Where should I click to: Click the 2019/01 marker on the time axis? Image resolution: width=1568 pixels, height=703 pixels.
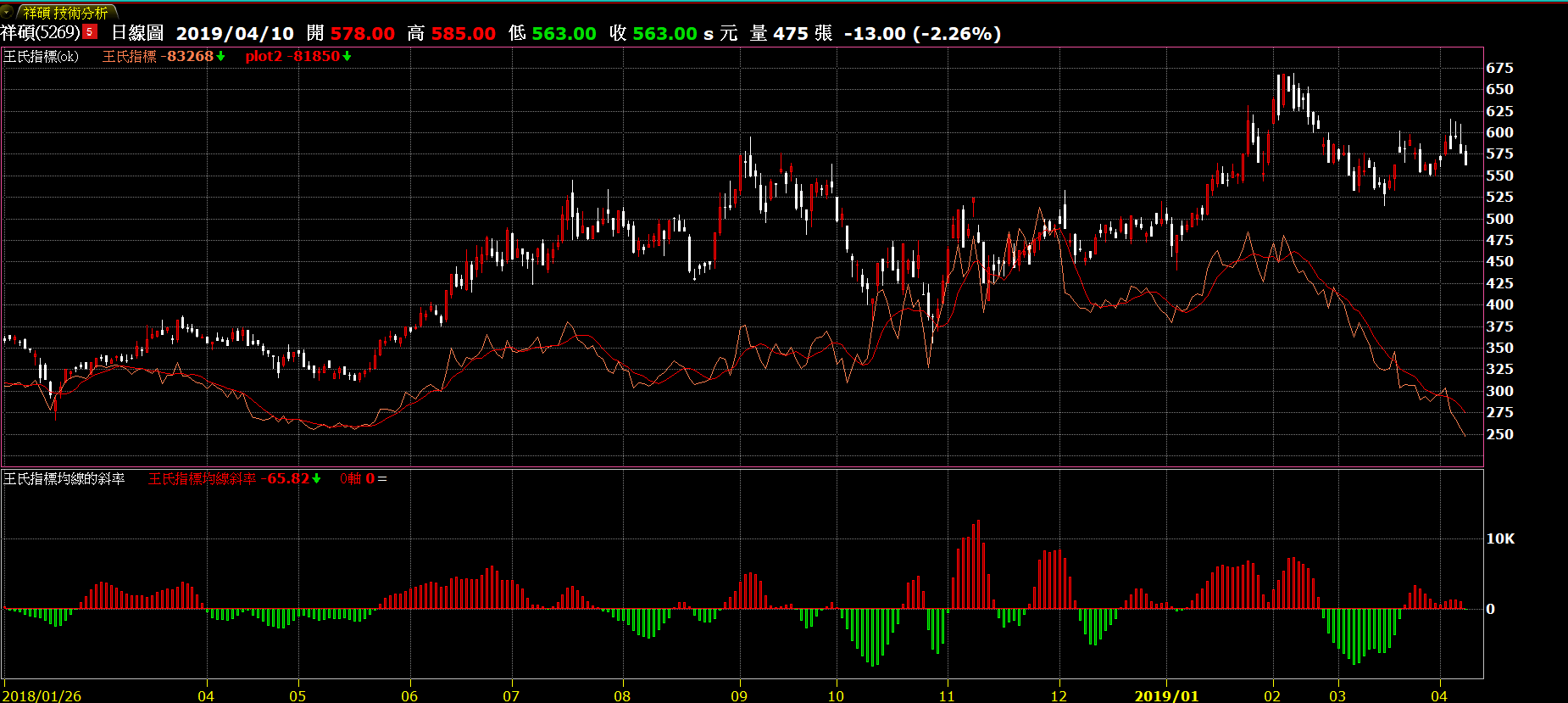pos(1166,695)
